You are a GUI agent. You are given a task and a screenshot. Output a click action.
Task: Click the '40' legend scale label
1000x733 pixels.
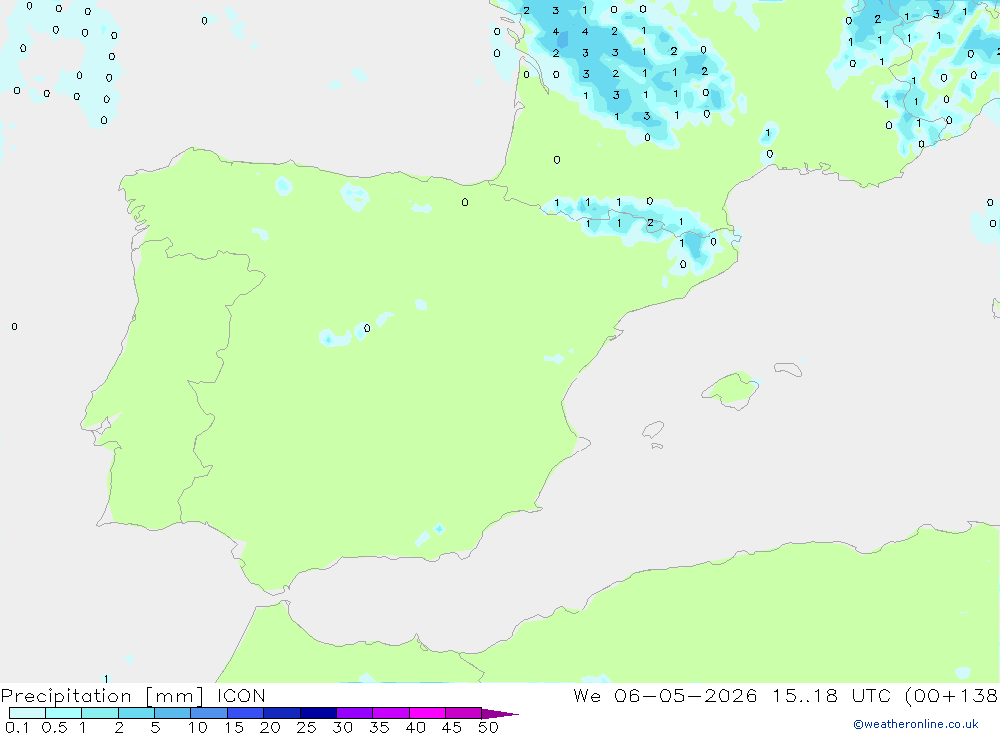[415, 727]
